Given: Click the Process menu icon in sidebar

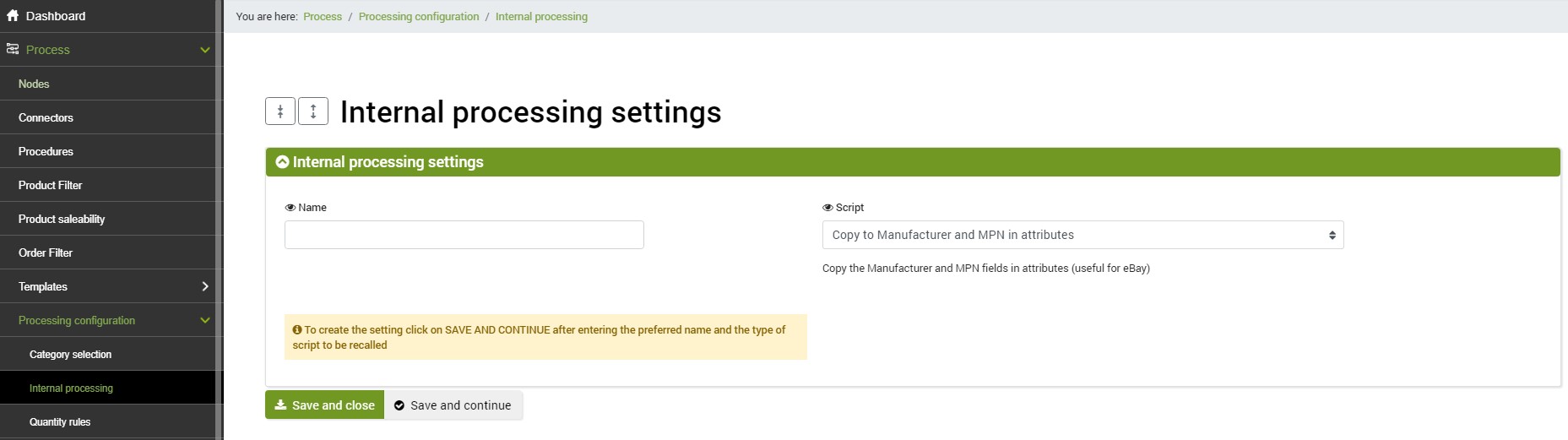Looking at the screenshot, I should [x=13, y=49].
